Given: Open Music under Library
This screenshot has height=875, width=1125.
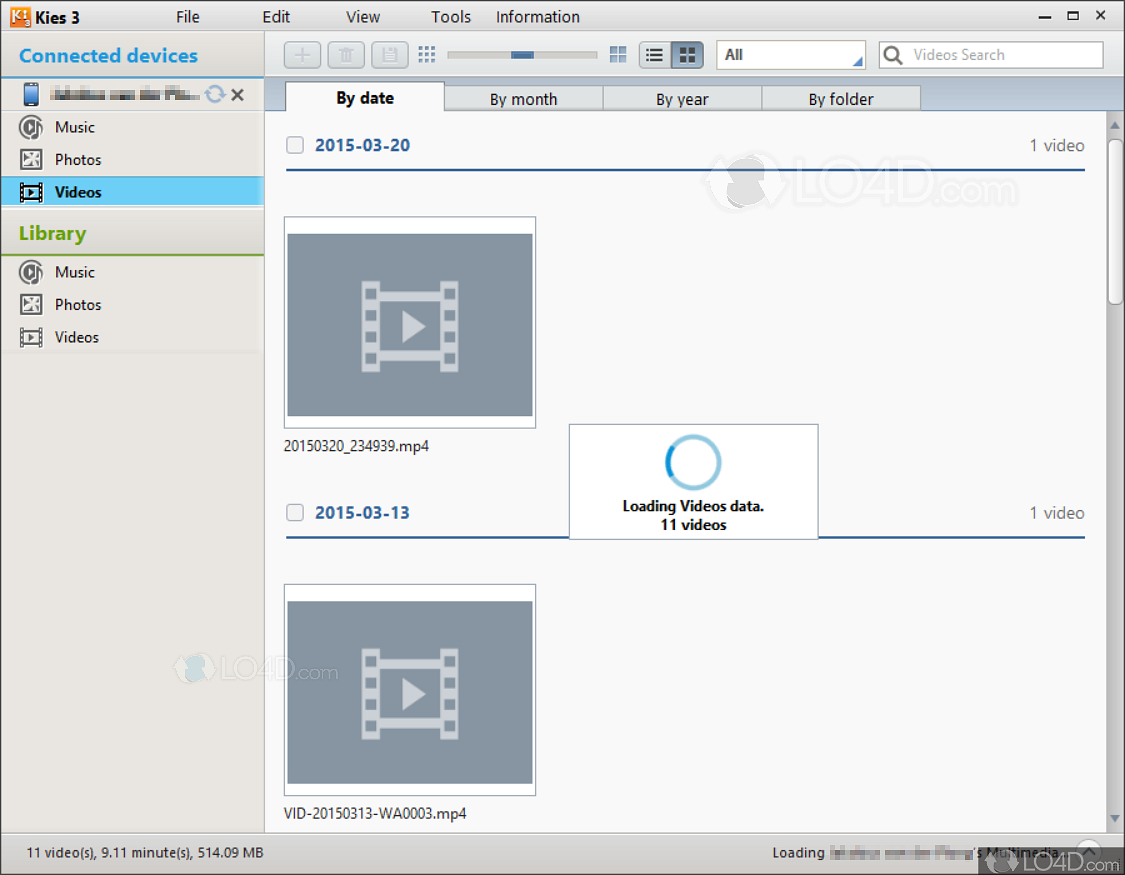Looking at the screenshot, I should [133, 272].
